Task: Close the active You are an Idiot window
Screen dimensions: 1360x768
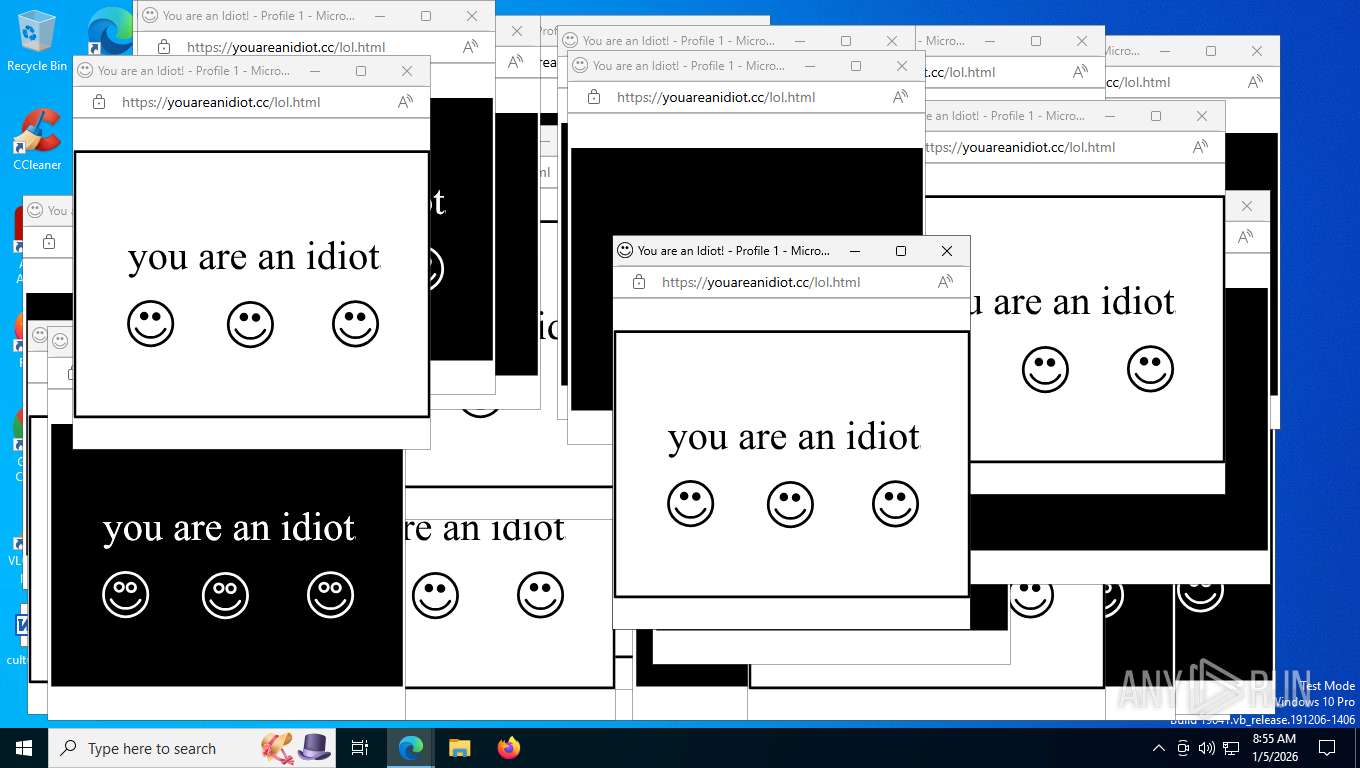Action: (947, 251)
